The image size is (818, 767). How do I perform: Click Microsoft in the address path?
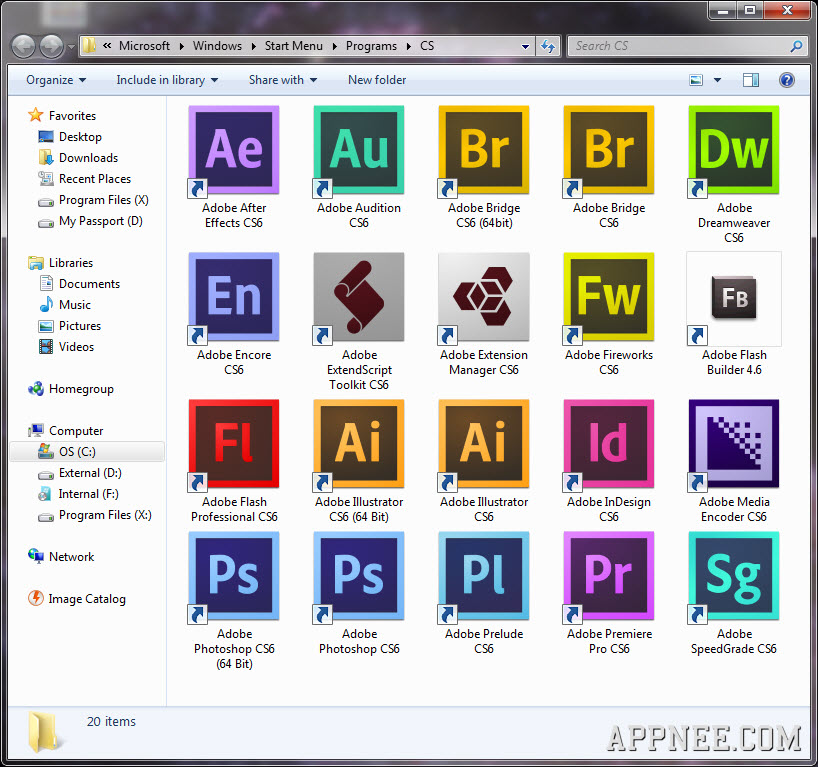145,46
